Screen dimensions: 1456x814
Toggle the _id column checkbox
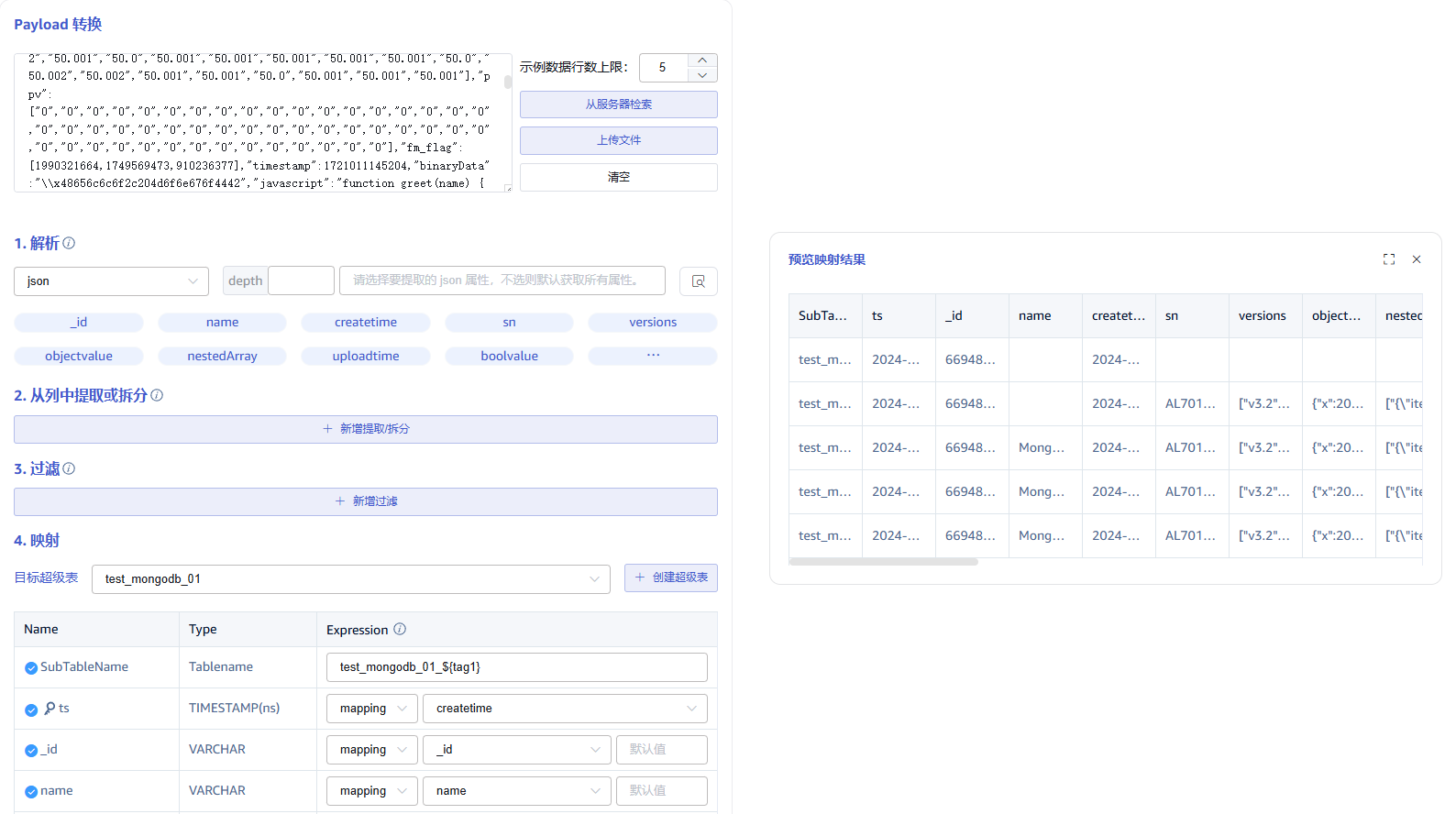tap(31, 751)
